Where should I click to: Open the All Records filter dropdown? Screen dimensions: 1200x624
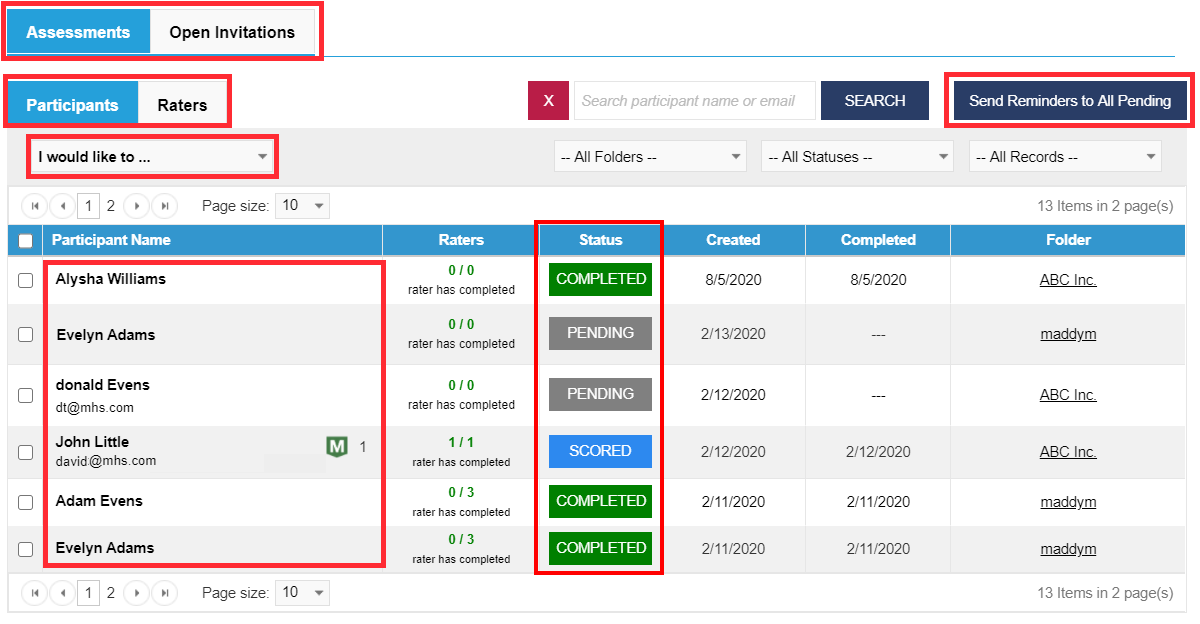[x=1065, y=157]
